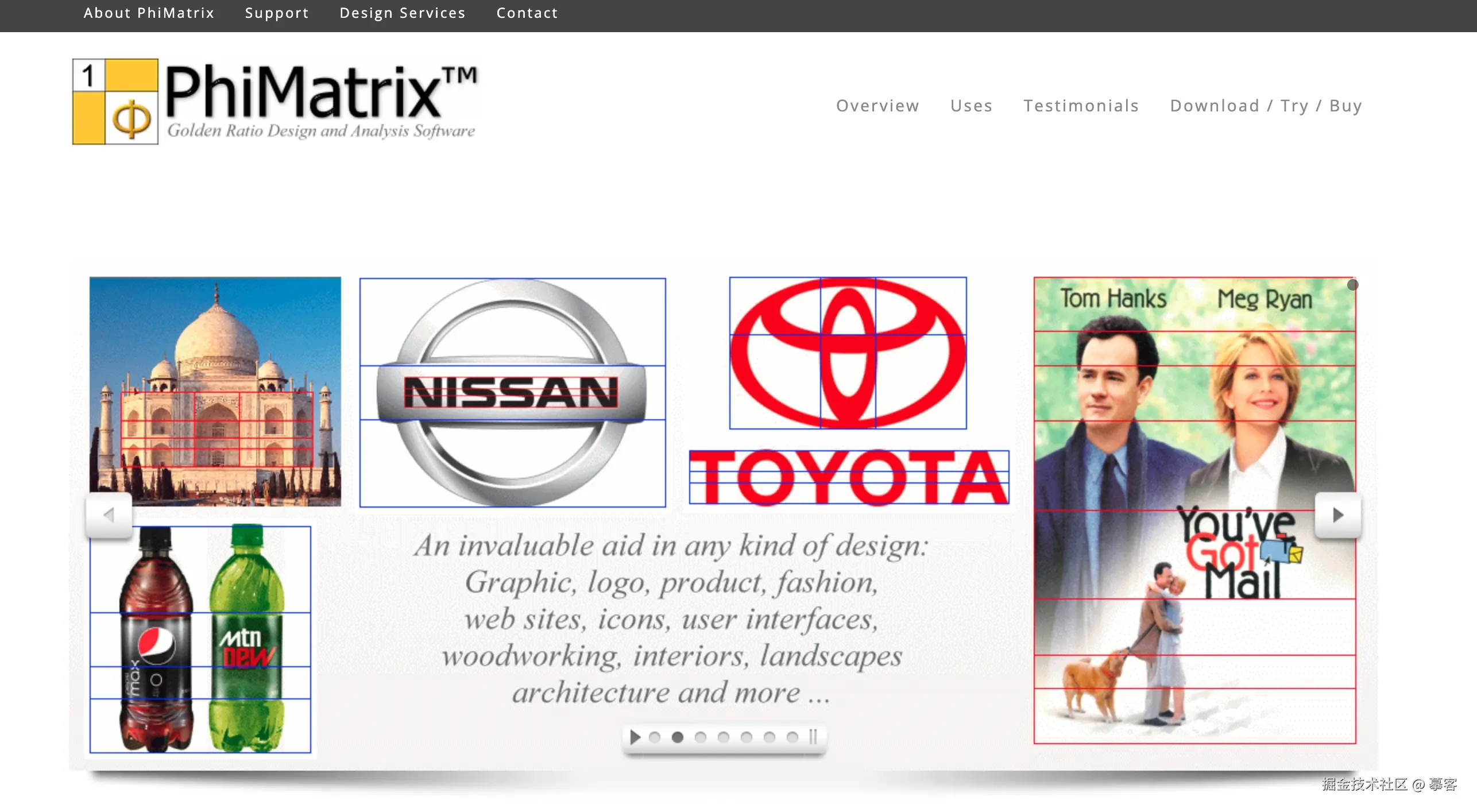The image size is (1477, 812).
Task: Select the first slideshow dot
Action: click(x=654, y=737)
